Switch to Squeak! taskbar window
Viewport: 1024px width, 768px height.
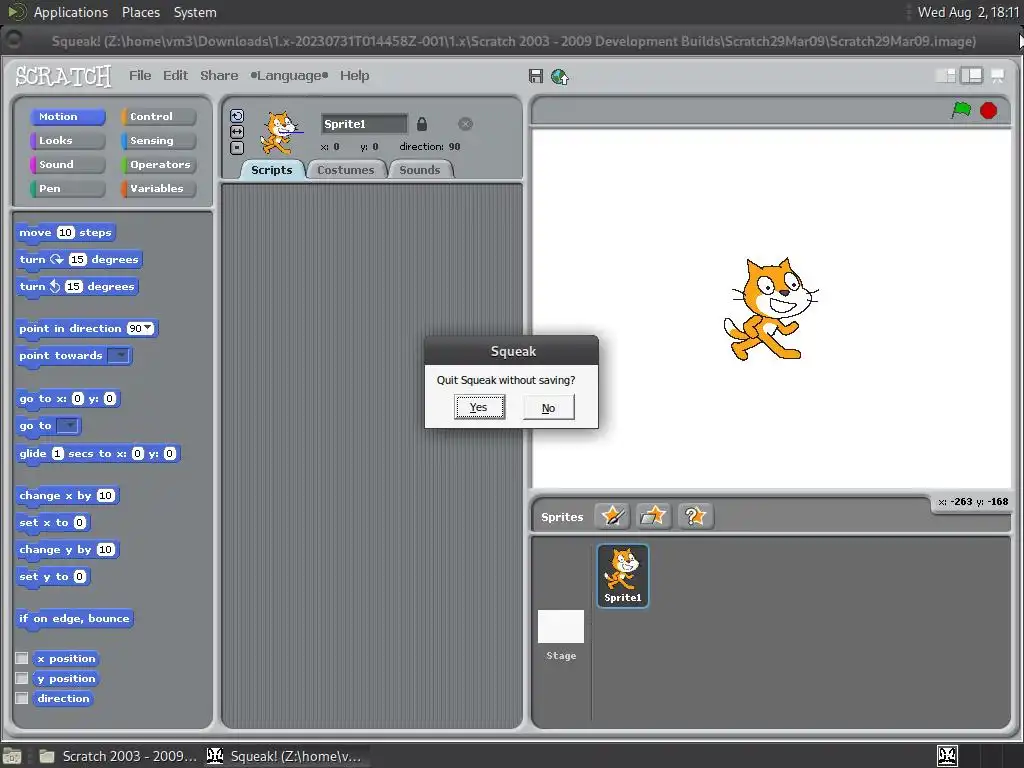[x=285, y=756]
